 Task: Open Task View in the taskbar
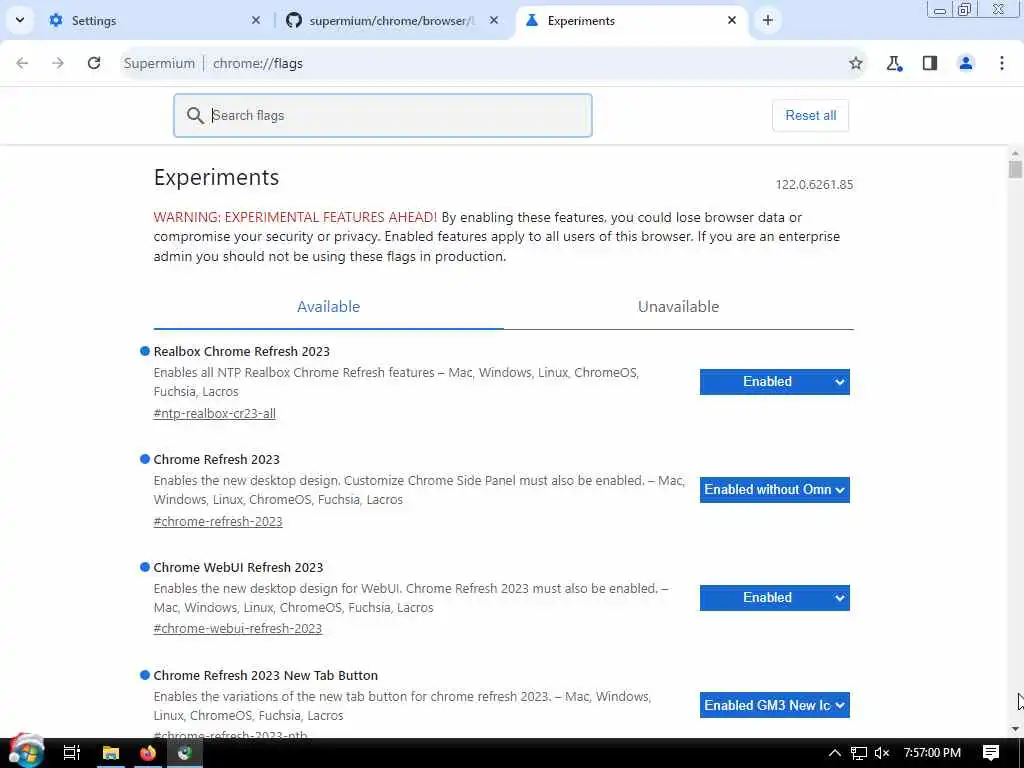point(71,753)
